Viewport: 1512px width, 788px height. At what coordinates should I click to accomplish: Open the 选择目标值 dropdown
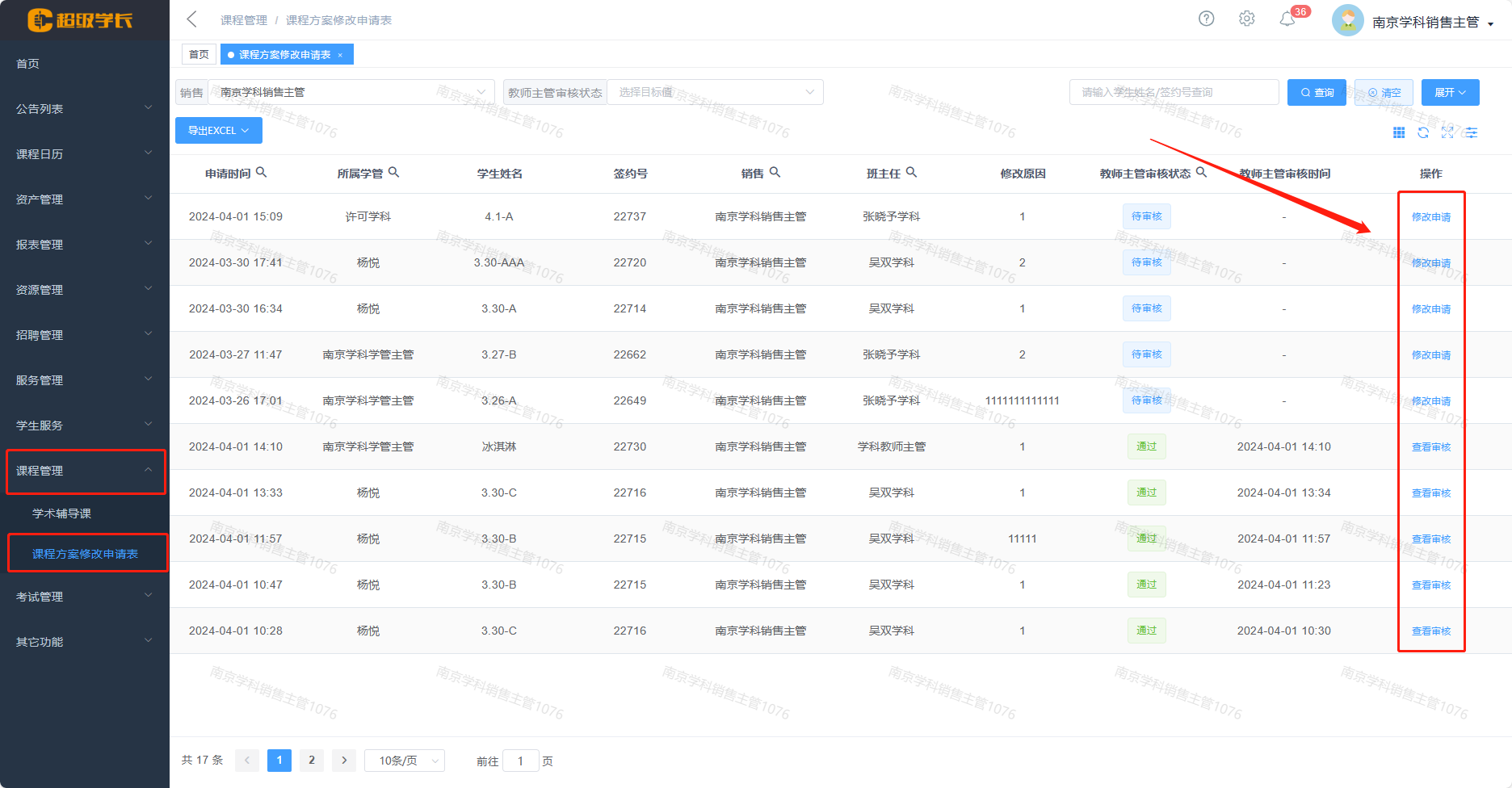[x=714, y=91]
